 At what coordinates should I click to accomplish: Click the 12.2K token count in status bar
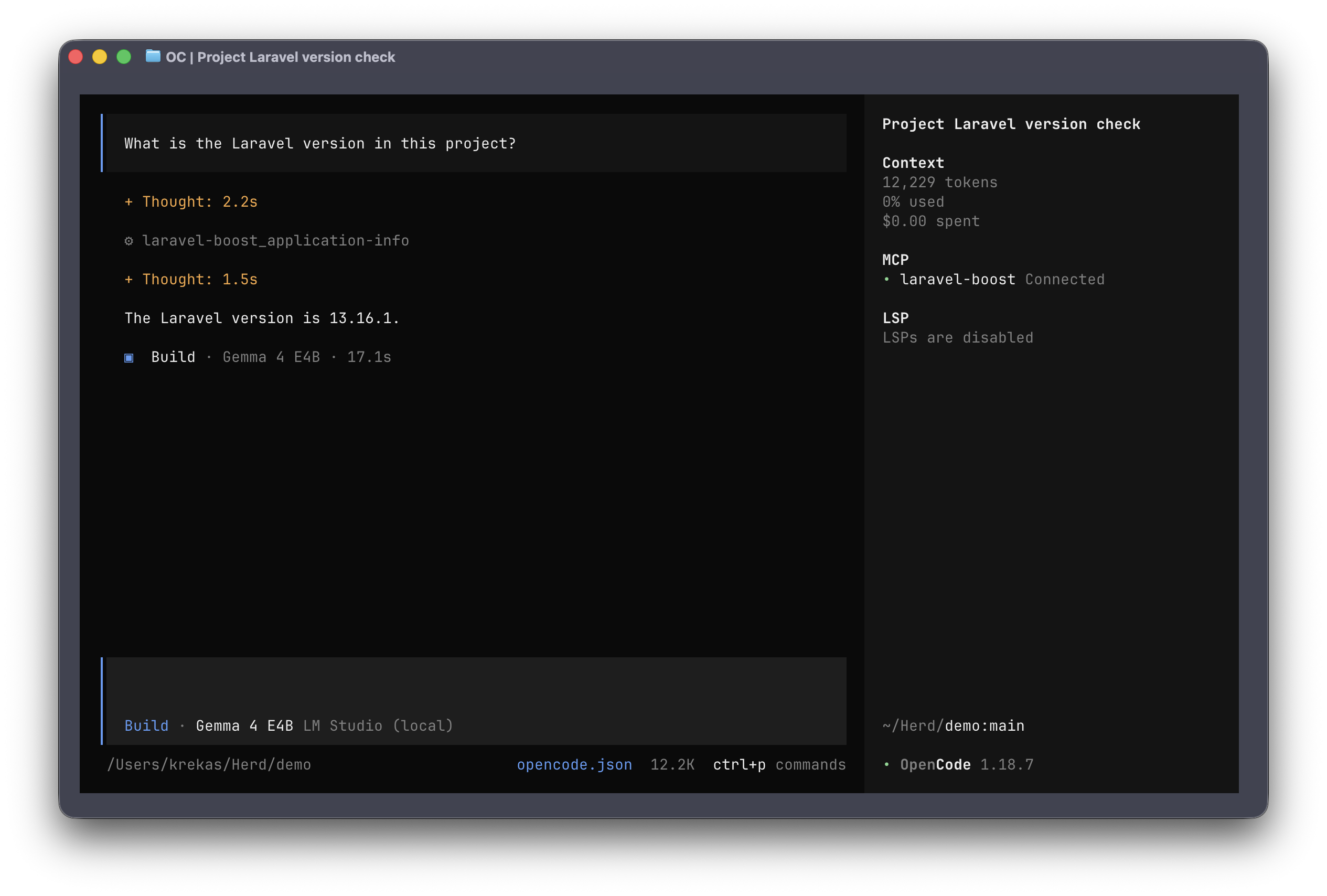coord(672,764)
